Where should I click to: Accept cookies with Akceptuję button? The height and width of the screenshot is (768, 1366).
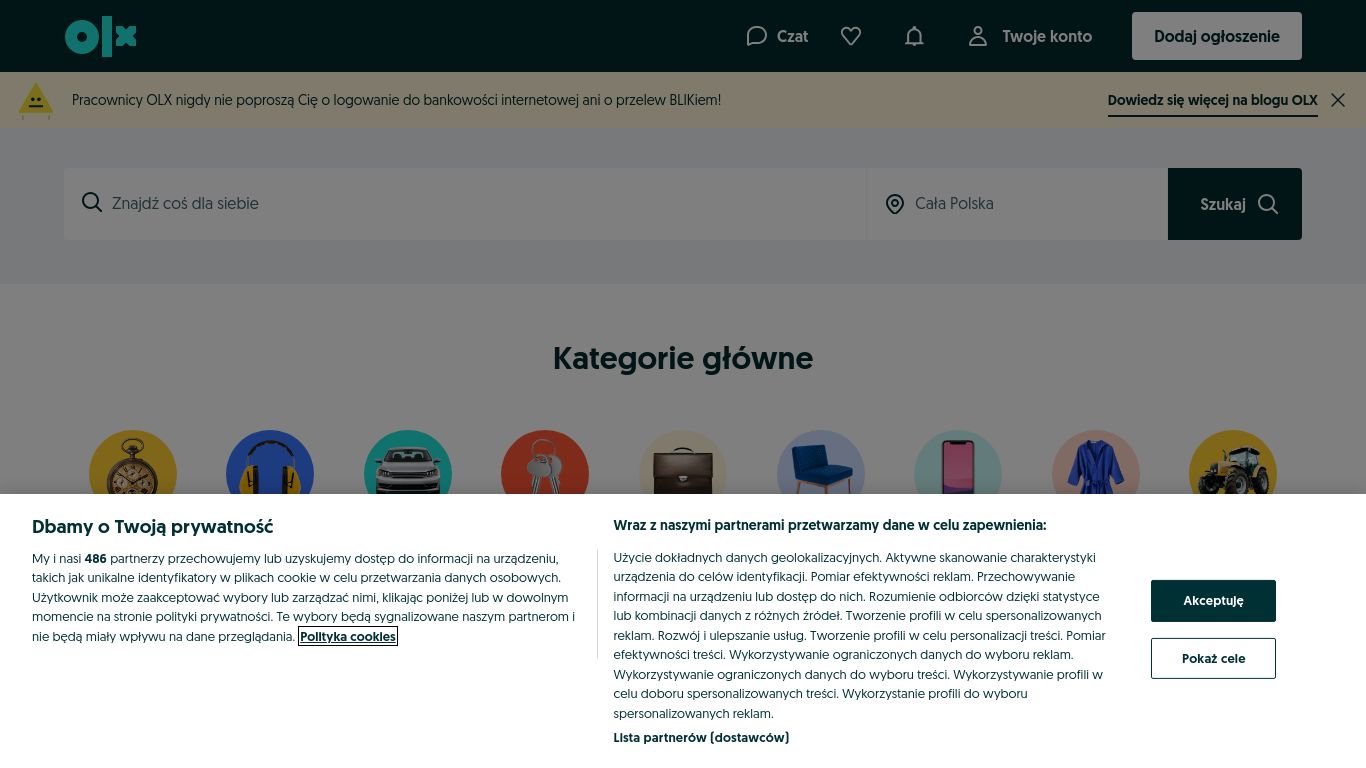coord(1213,601)
